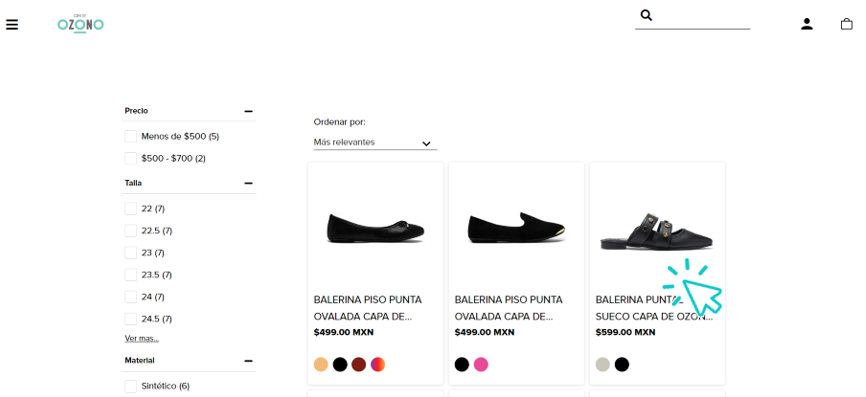Image resolution: width=866 pixels, height=397 pixels.
Task: Choose dark red swatch on first product
Action: [x=359, y=364]
